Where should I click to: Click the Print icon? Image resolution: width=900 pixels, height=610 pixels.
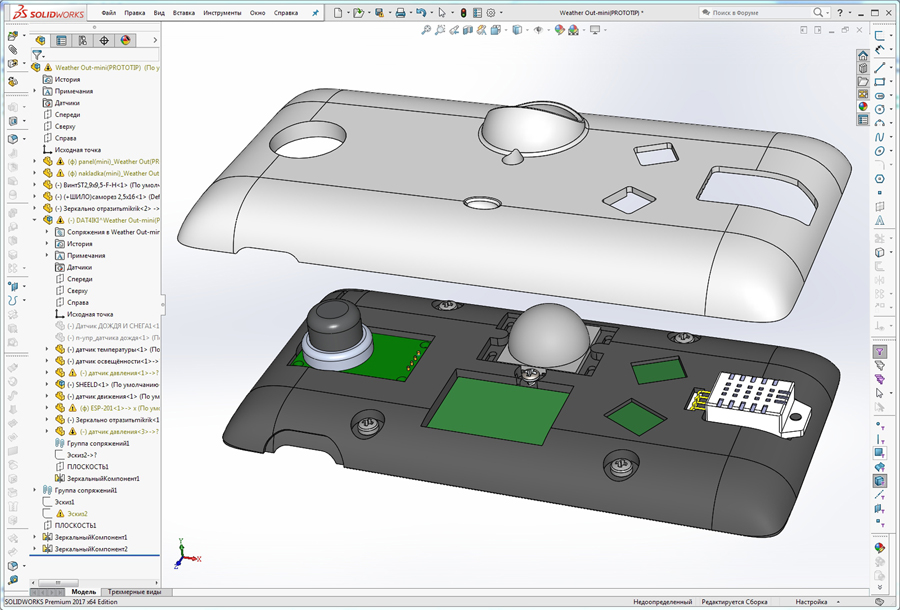[x=400, y=12]
